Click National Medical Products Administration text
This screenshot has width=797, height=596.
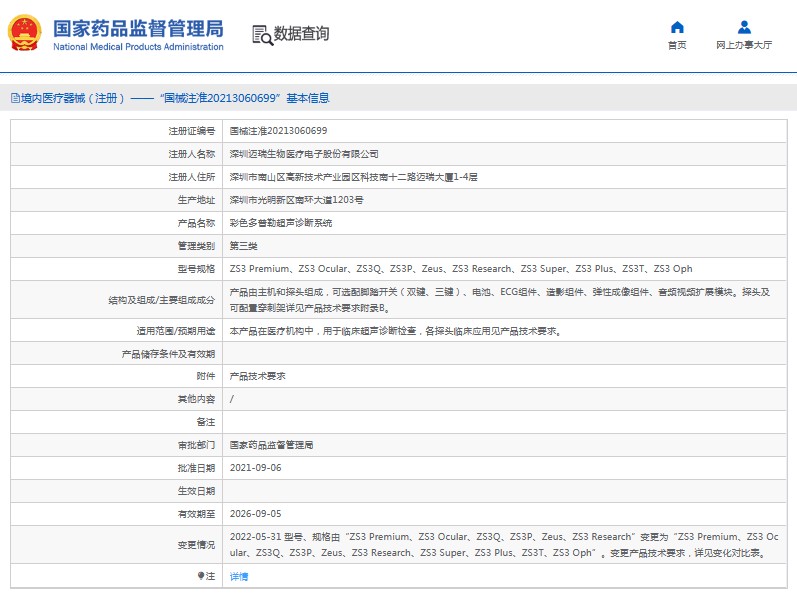[x=138, y=47]
